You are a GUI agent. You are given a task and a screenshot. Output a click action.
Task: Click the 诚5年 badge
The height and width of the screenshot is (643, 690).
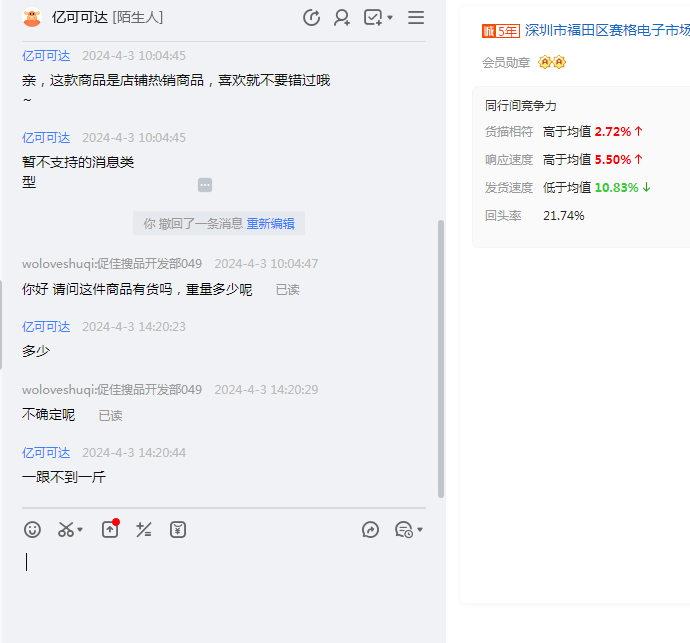tap(501, 31)
